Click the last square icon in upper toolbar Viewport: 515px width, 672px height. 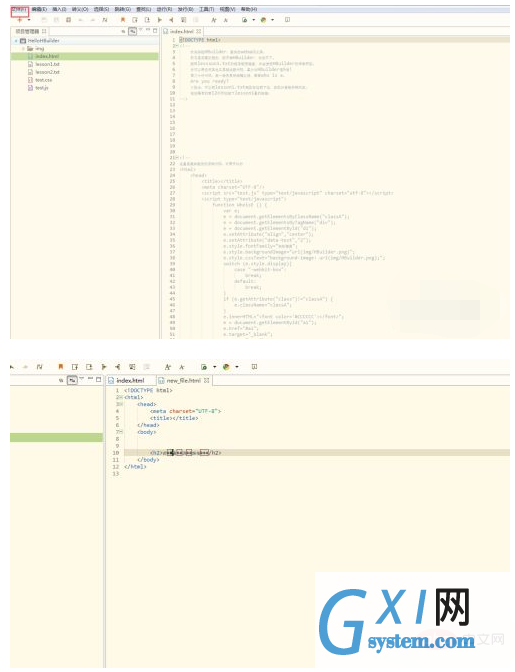(x=287, y=20)
